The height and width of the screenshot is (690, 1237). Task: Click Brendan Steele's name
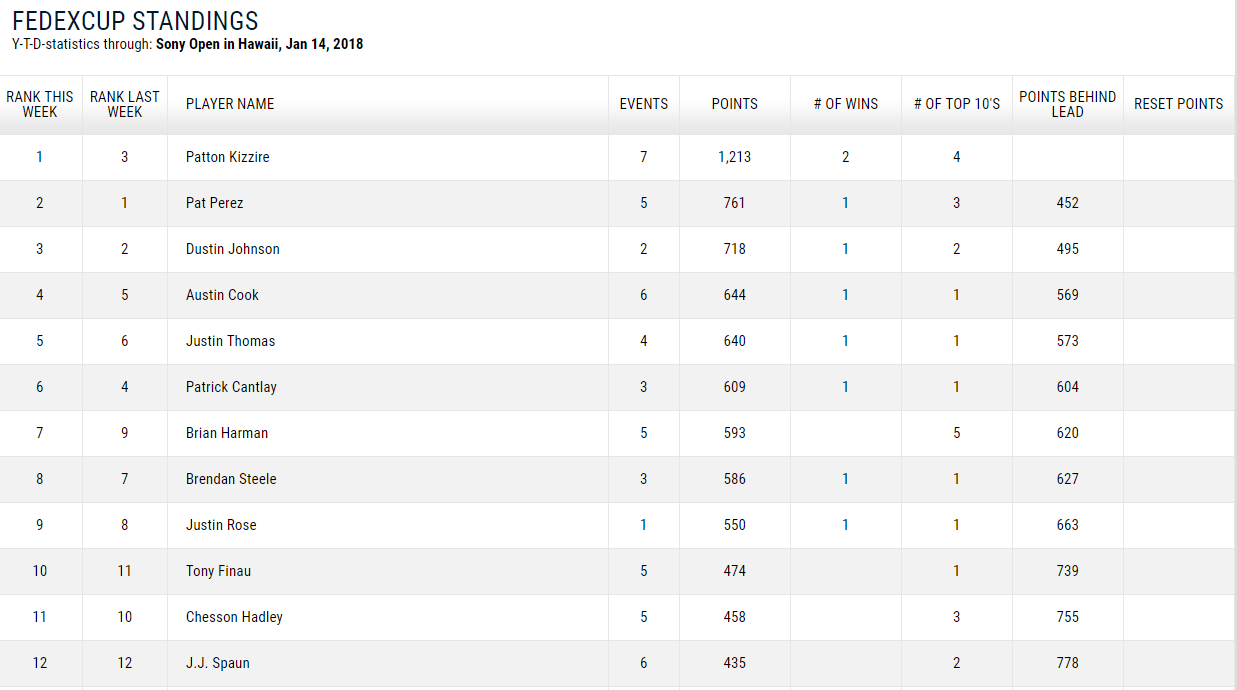click(x=230, y=479)
